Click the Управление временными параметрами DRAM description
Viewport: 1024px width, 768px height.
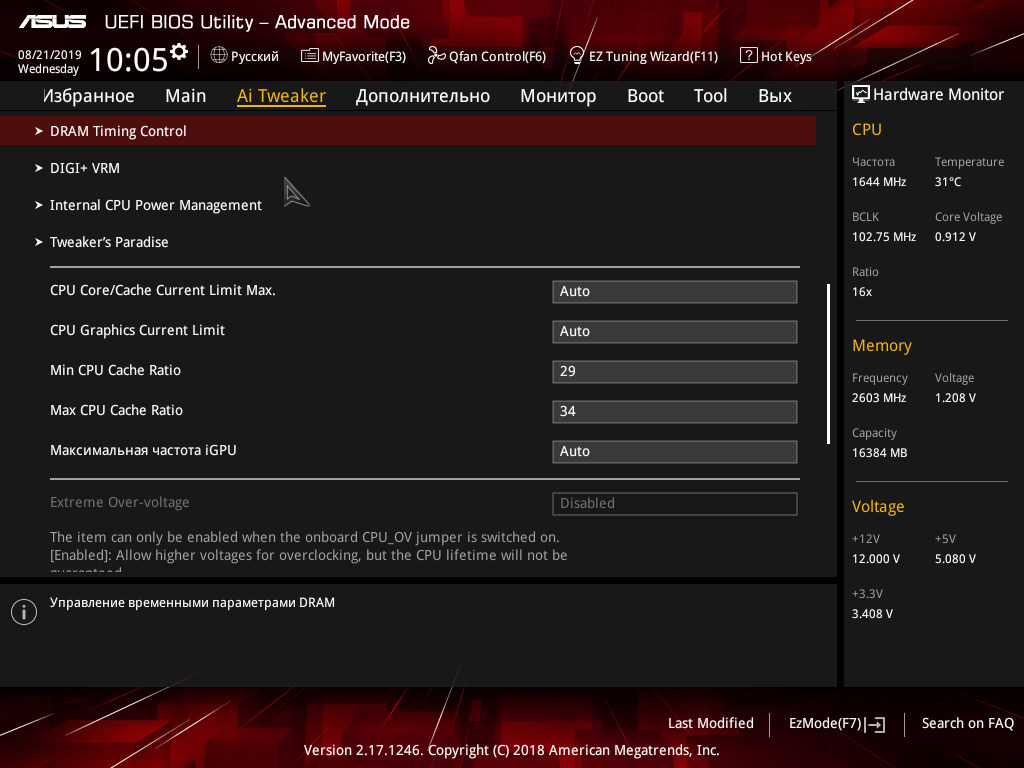point(192,603)
